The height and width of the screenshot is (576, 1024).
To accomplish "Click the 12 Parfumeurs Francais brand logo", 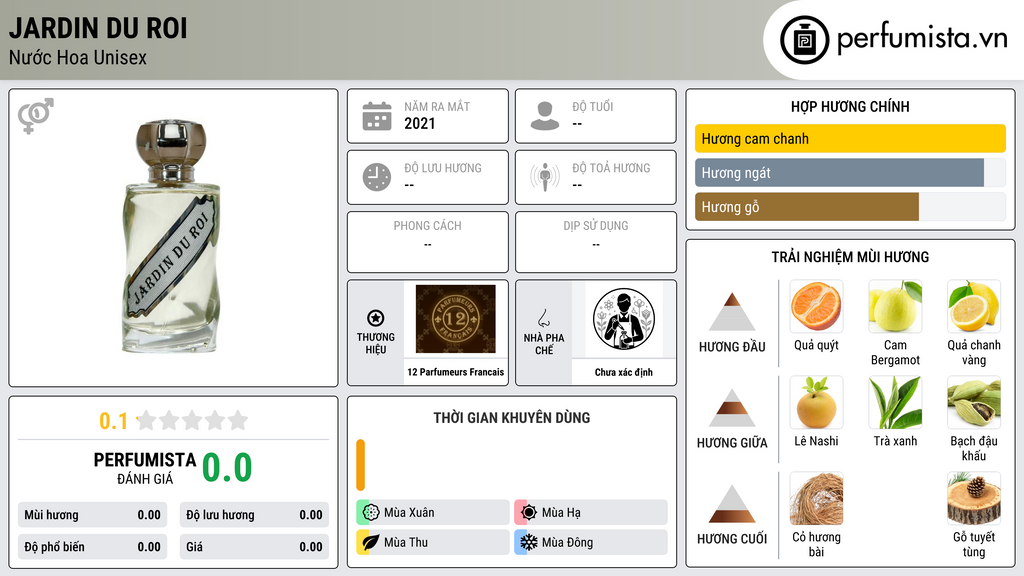I will click(455, 319).
